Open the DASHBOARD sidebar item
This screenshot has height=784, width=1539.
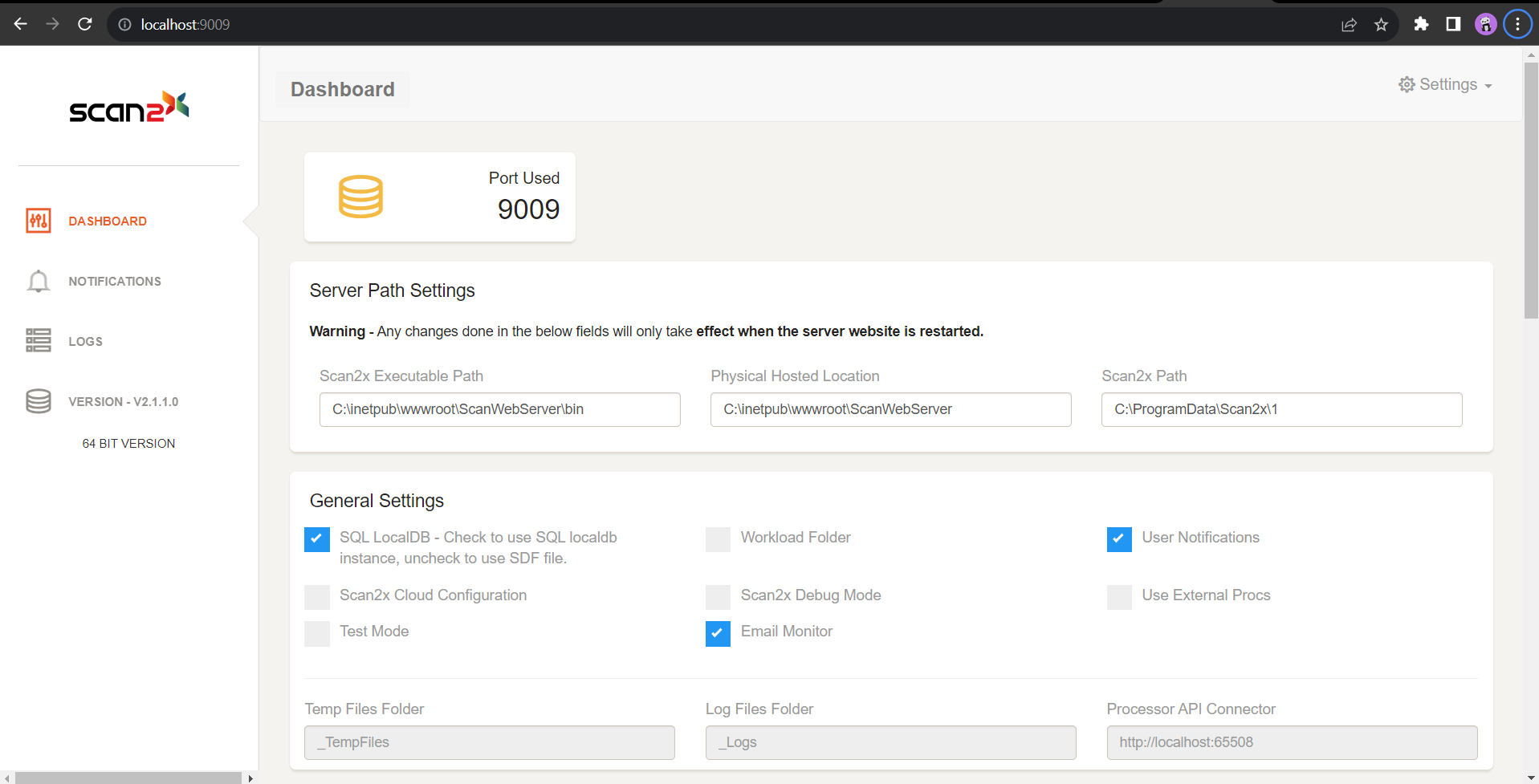(108, 221)
